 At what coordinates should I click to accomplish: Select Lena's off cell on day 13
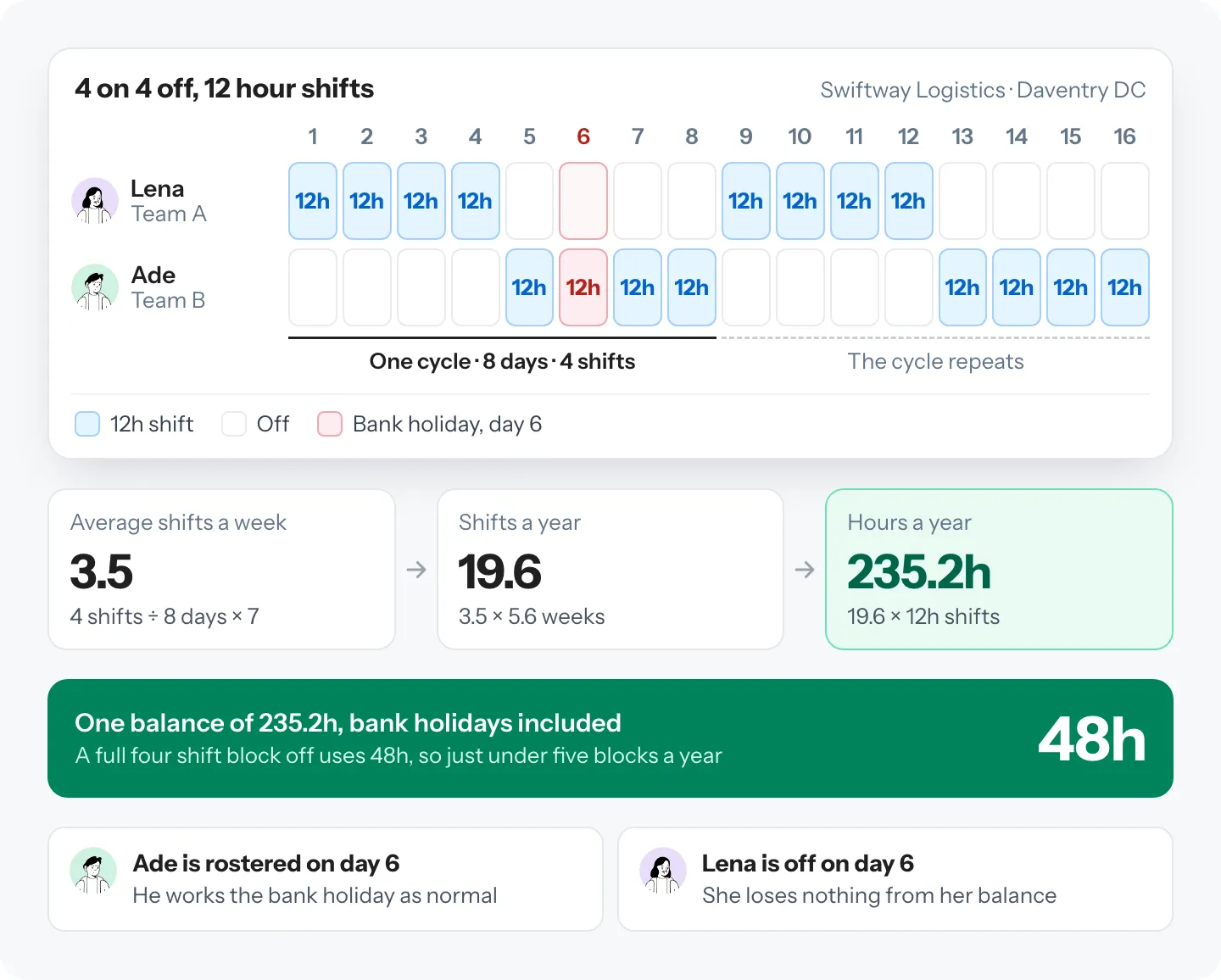962,201
